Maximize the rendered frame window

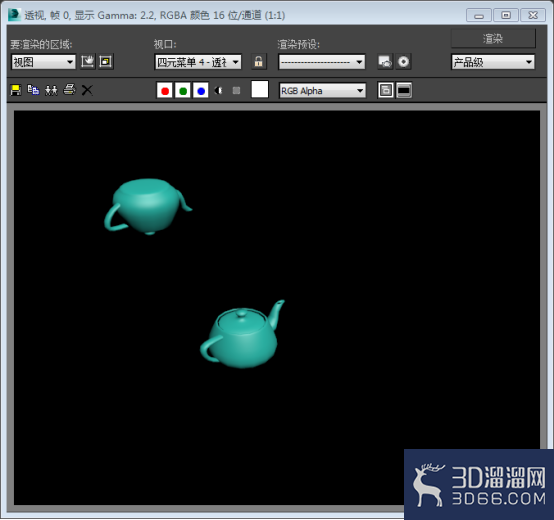click(x=506, y=15)
